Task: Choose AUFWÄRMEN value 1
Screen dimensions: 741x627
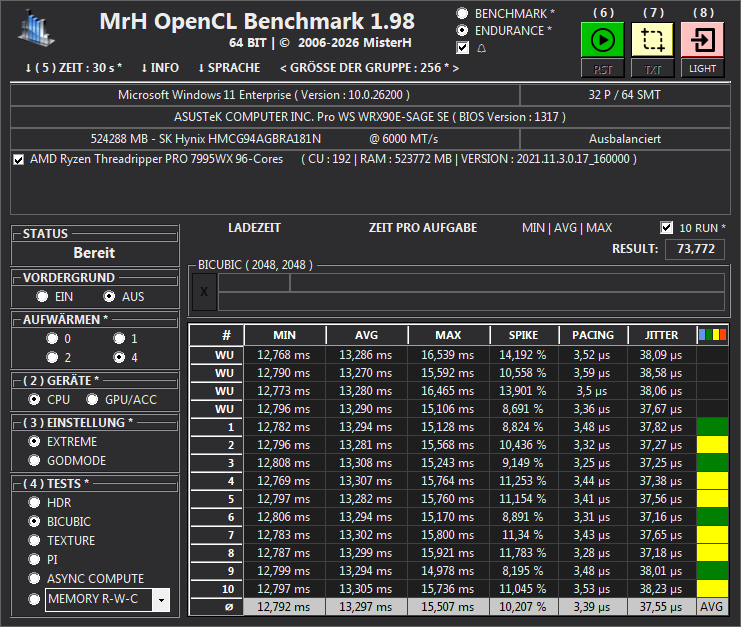Action: [x=119, y=338]
